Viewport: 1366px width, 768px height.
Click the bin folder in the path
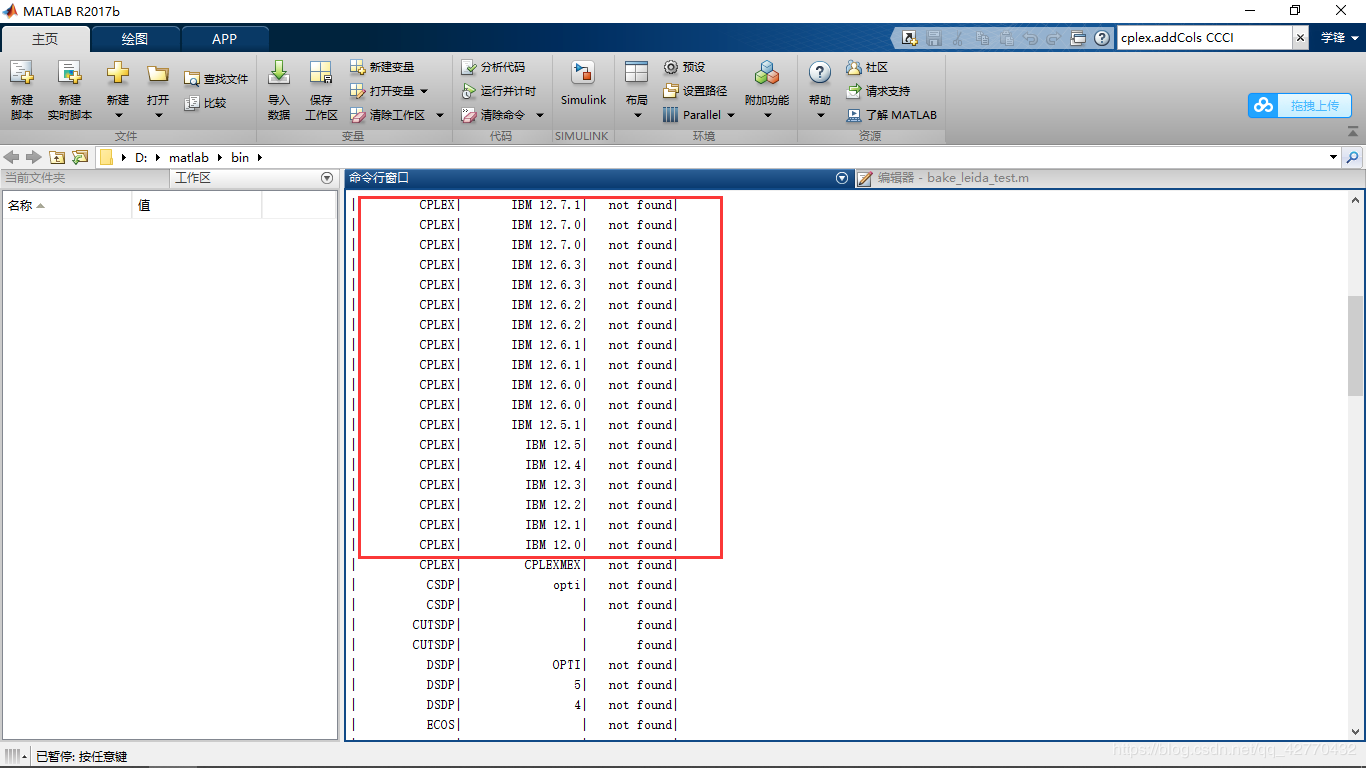pyautogui.click(x=240, y=157)
